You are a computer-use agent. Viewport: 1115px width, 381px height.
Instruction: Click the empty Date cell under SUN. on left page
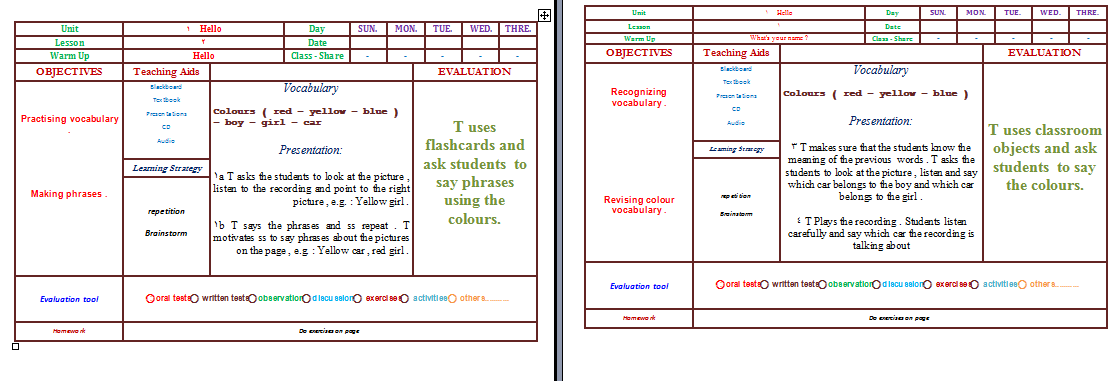pos(368,43)
